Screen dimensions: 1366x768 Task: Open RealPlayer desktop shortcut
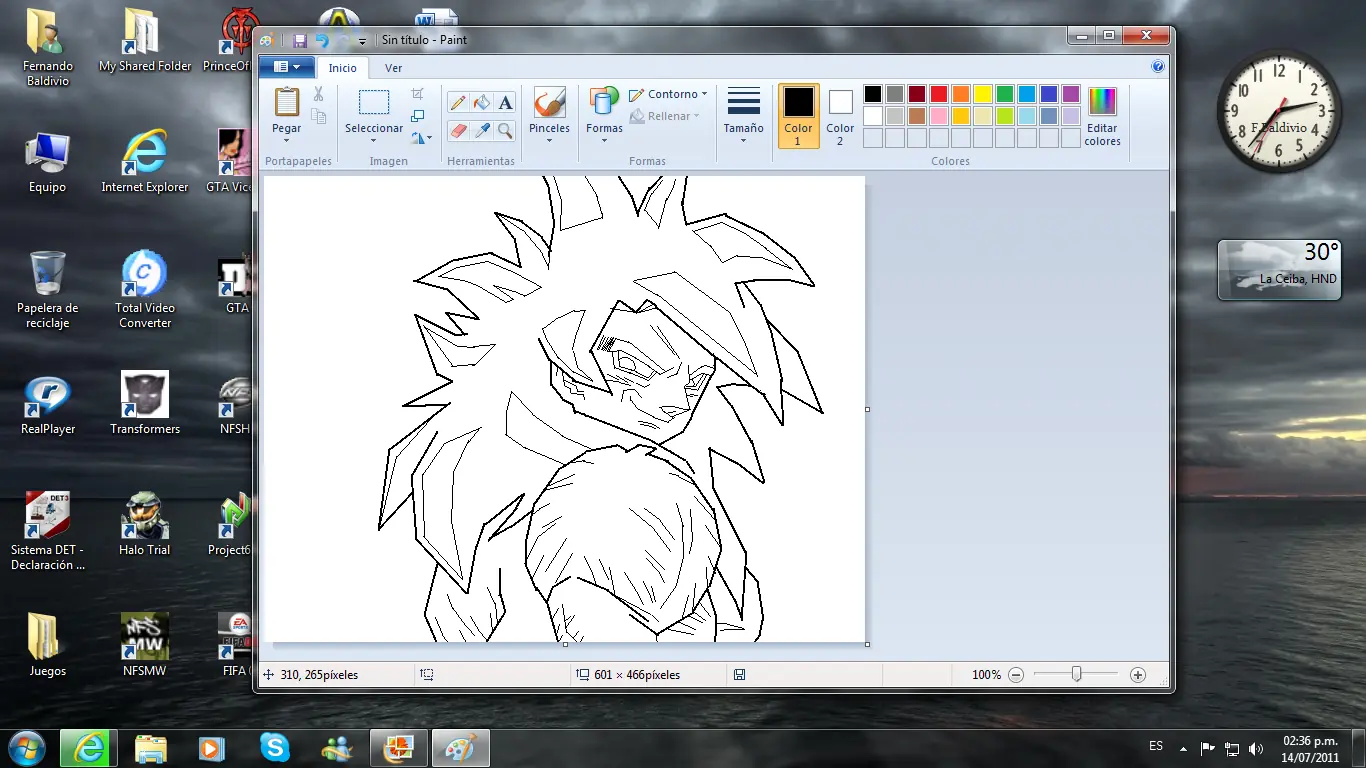pos(47,404)
